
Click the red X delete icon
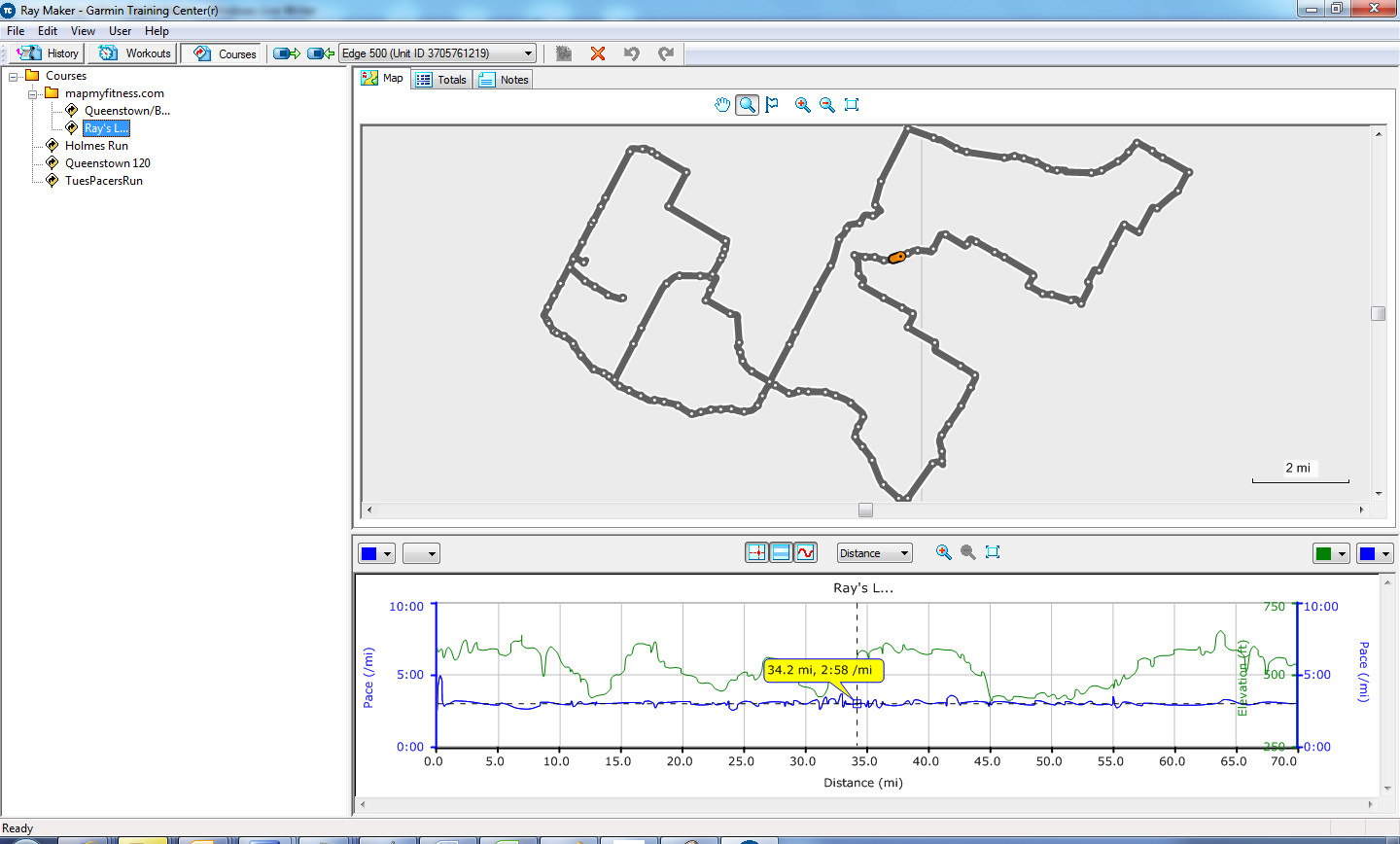598,53
